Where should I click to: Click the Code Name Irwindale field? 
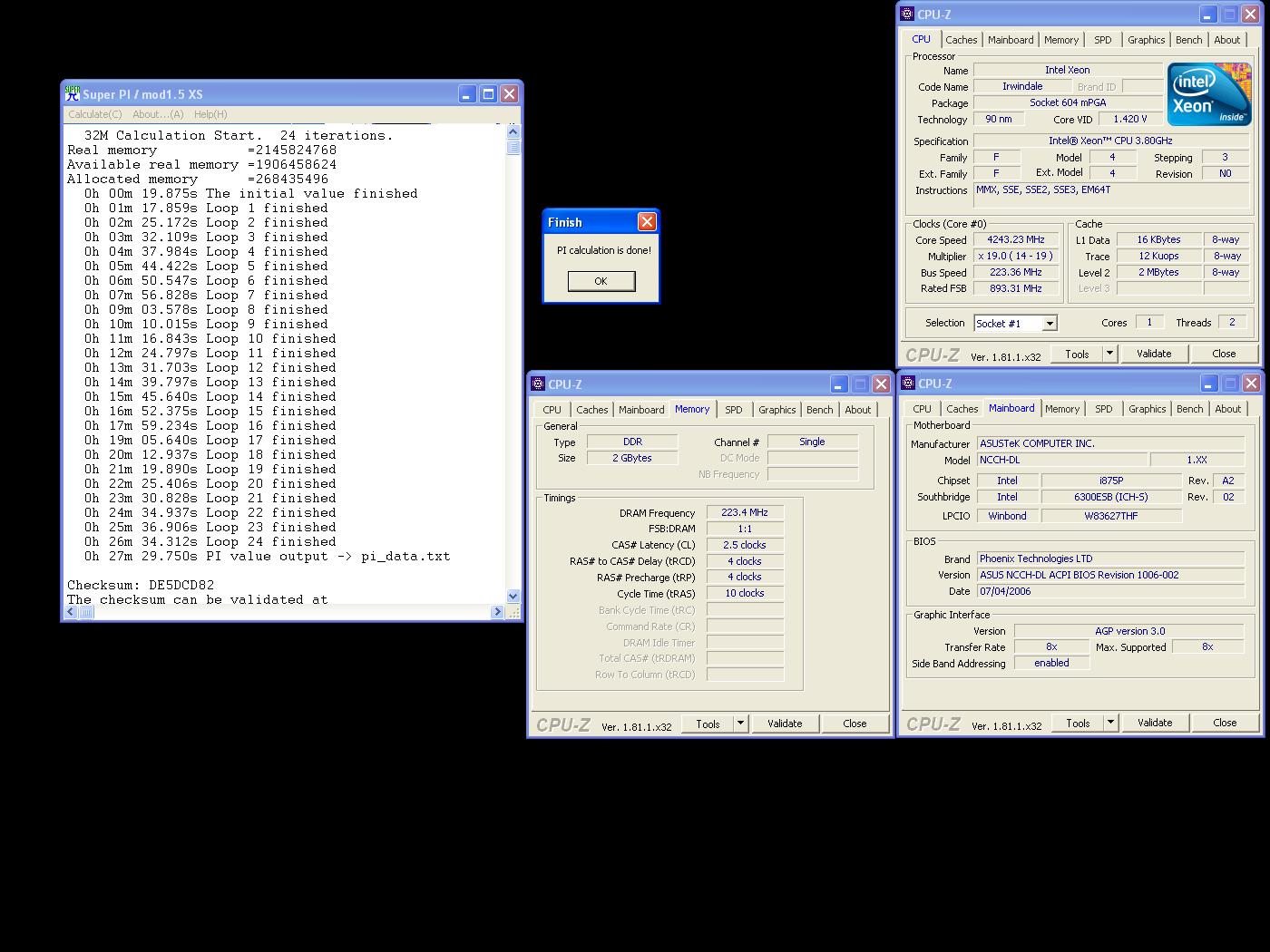pos(1022,87)
